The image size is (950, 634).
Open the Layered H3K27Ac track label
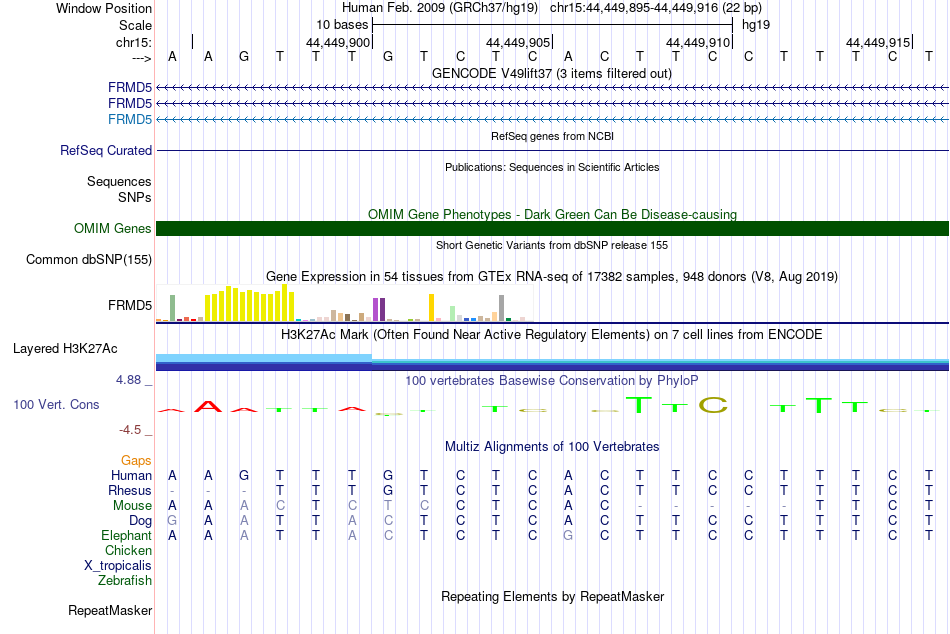tap(65, 349)
